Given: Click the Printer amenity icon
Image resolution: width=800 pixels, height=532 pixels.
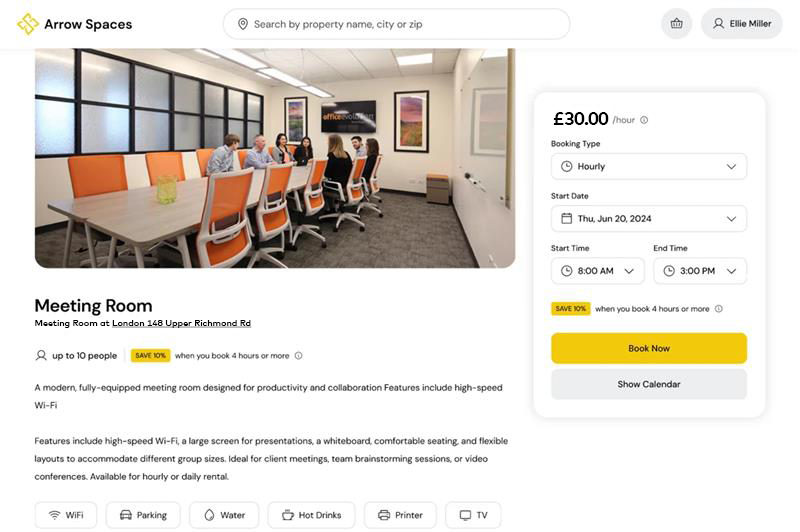Looking at the screenshot, I should coord(384,515).
